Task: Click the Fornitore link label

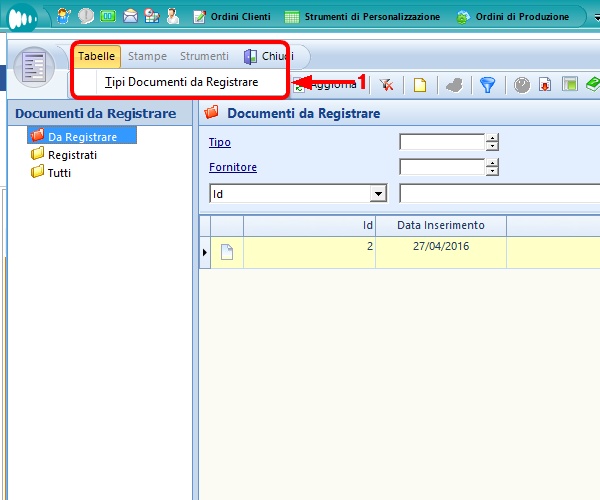Action: click(232, 167)
